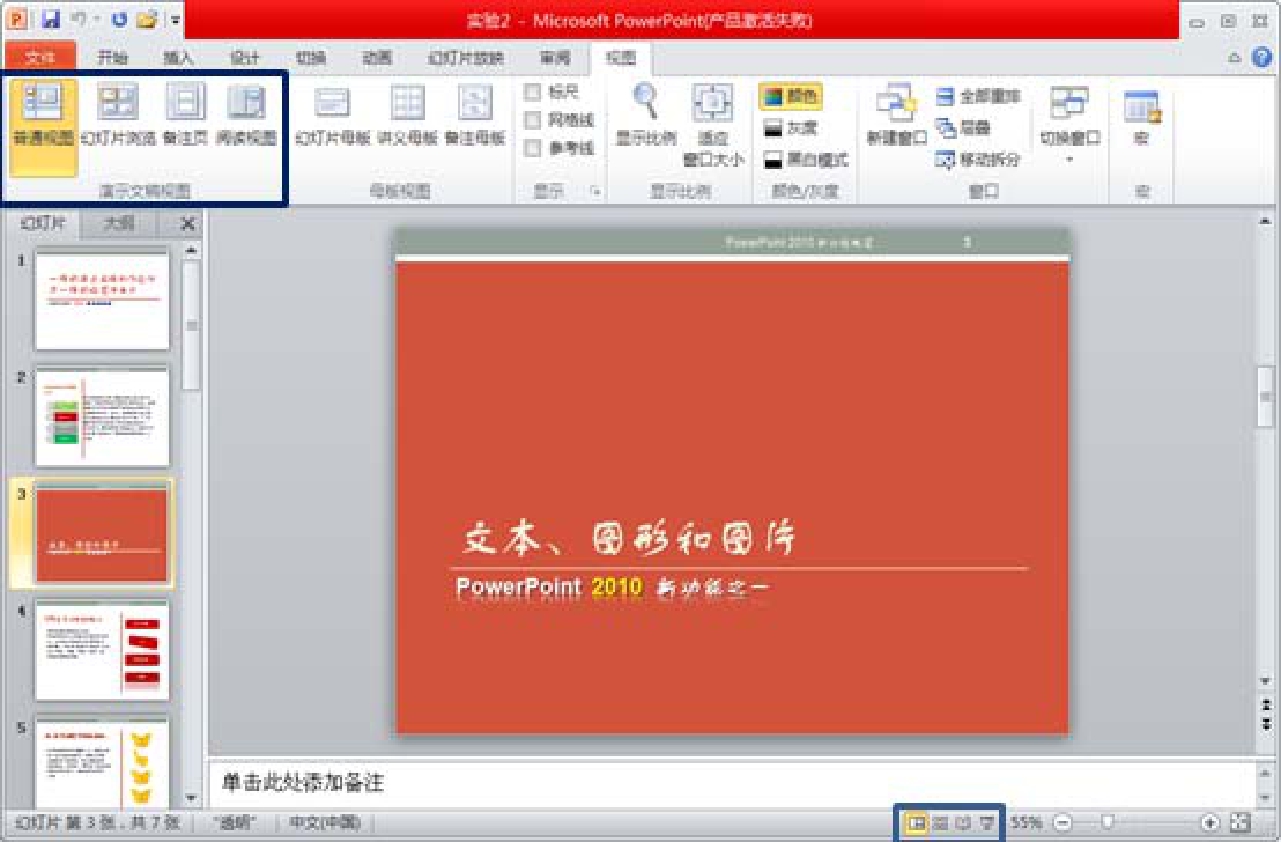Open the Transitions (切换) tab
The image size is (1281, 842).
point(311,58)
